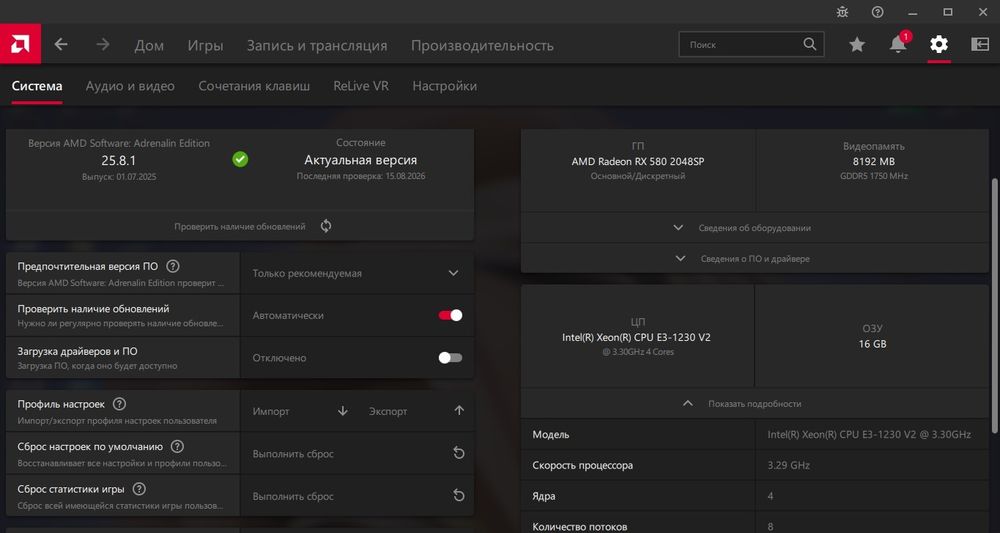Screen dimensions: 1000x533
Task: Click GDDR5 1750 MHz memory text
Action: 873,176
